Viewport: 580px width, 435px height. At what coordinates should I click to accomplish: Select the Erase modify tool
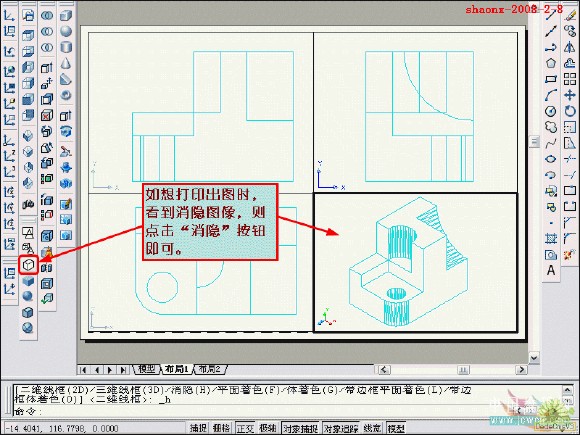point(570,15)
